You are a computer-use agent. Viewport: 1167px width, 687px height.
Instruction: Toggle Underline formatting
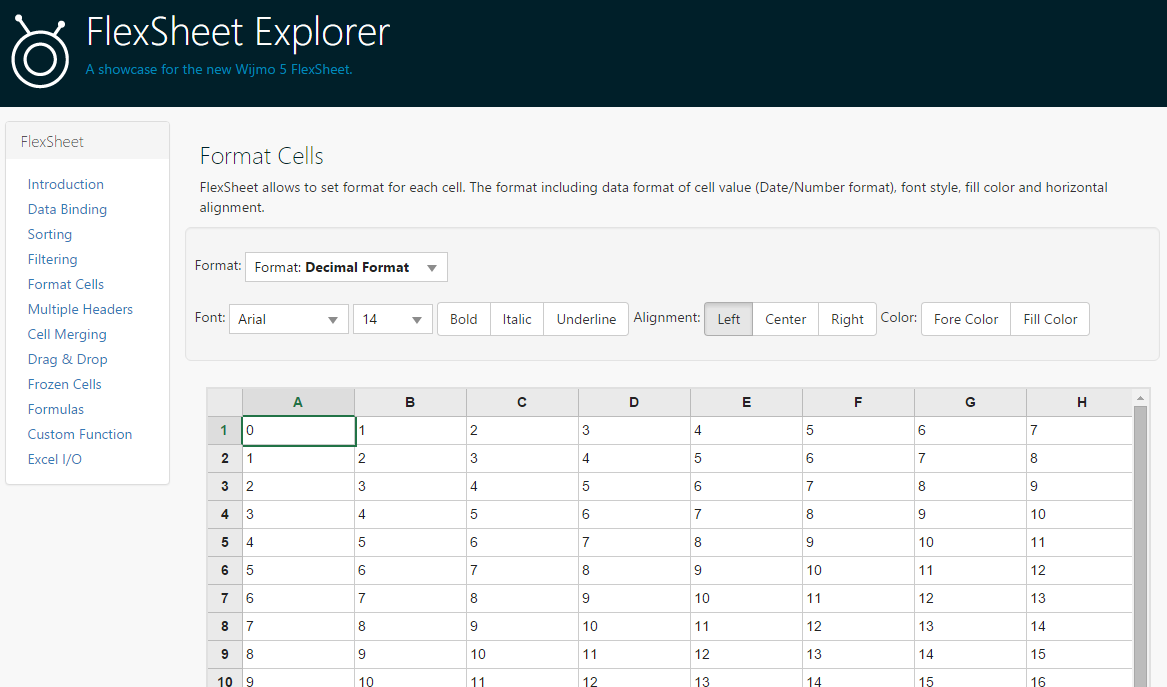tap(586, 319)
